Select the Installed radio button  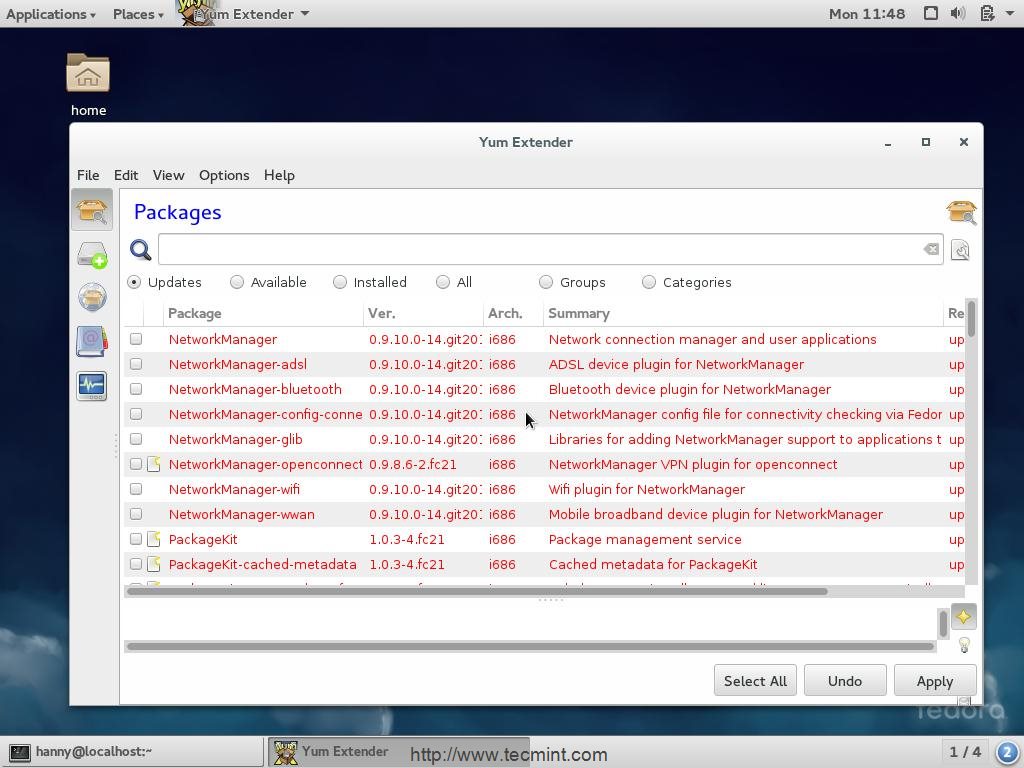[340, 282]
